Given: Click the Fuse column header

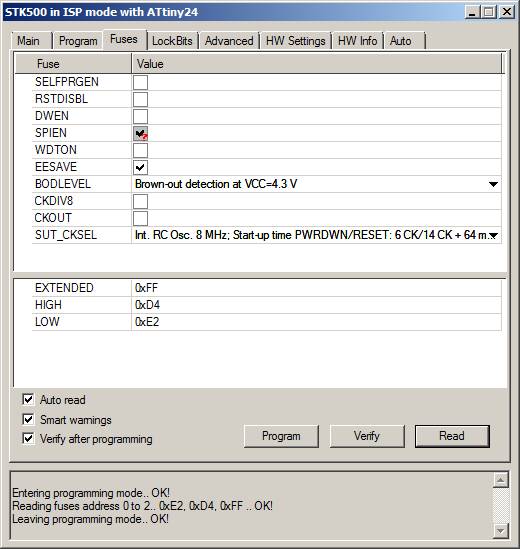Looking at the screenshot, I should coord(73,64).
